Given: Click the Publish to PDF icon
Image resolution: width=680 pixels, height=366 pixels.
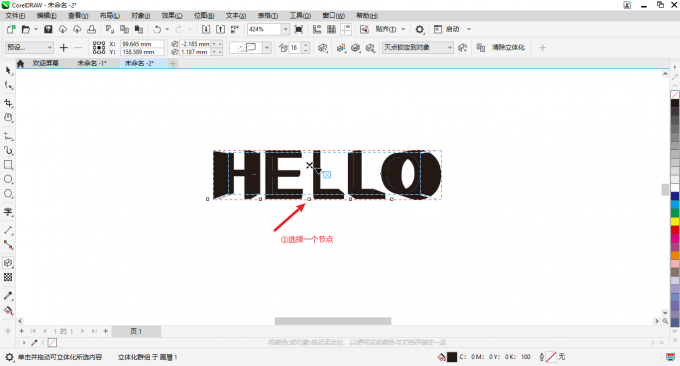Looking at the screenshot, I should point(235,29).
